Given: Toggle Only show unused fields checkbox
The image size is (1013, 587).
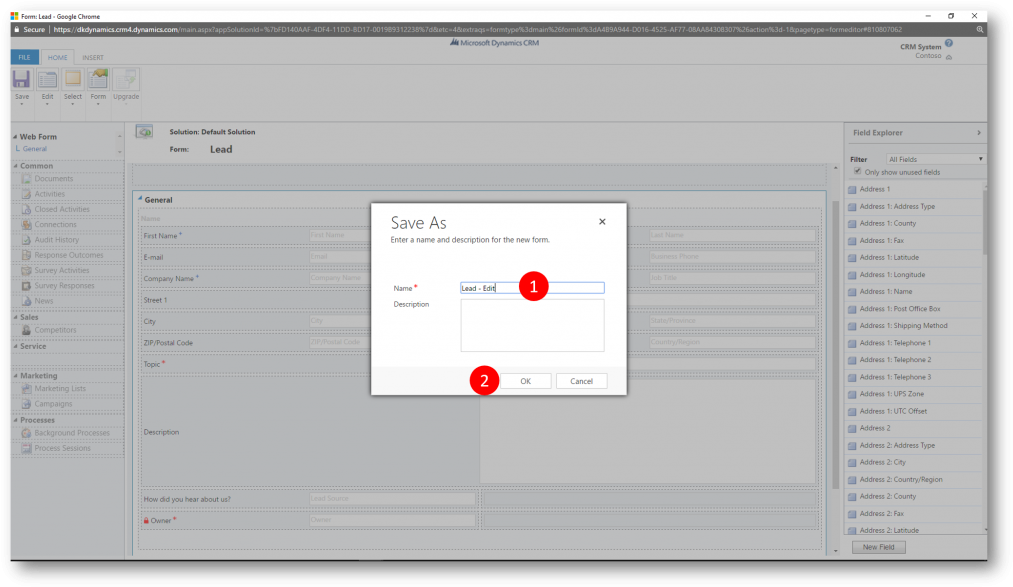Looking at the screenshot, I should (x=857, y=172).
